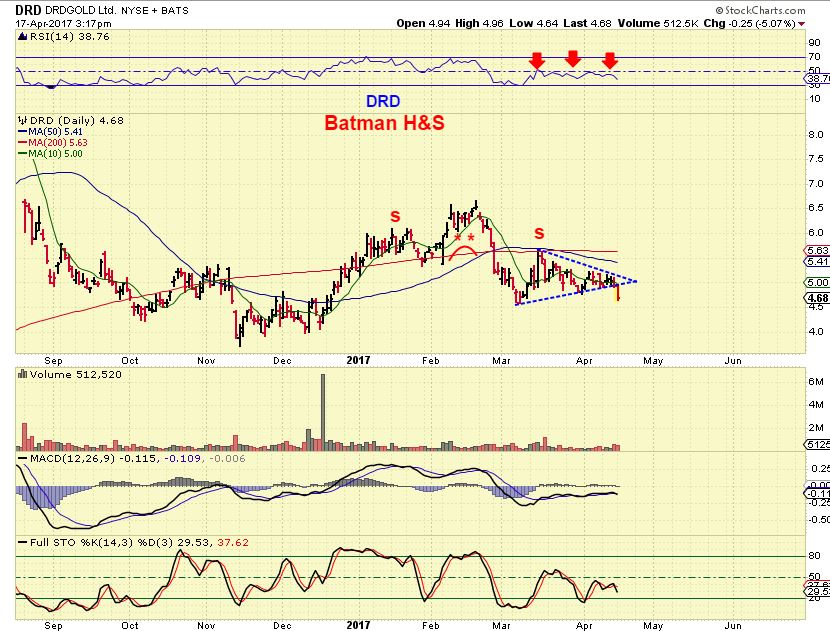This screenshot has height=631, width=830.
Task: Click the red Batman H&S annotation
Action: (x=384, y=123)
